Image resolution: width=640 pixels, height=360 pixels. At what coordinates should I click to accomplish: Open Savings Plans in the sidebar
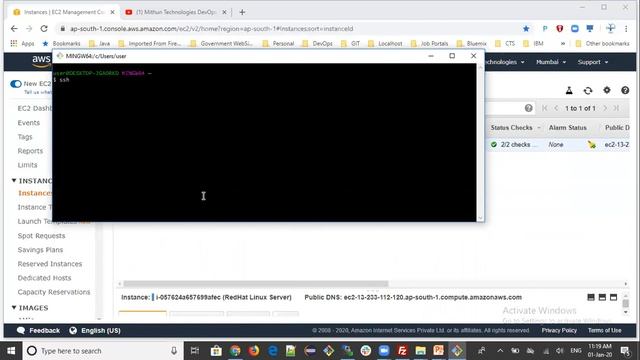[x=40, y=249]
